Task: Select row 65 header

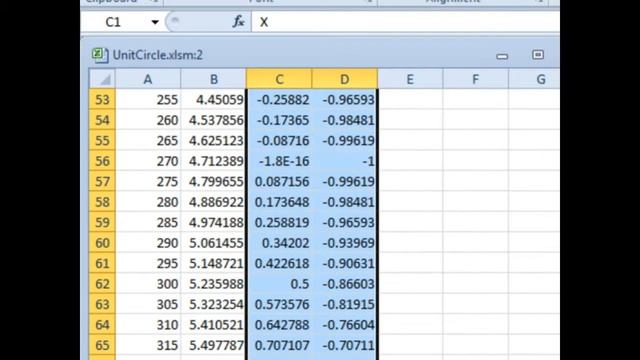Action: [x=102, y=345]
